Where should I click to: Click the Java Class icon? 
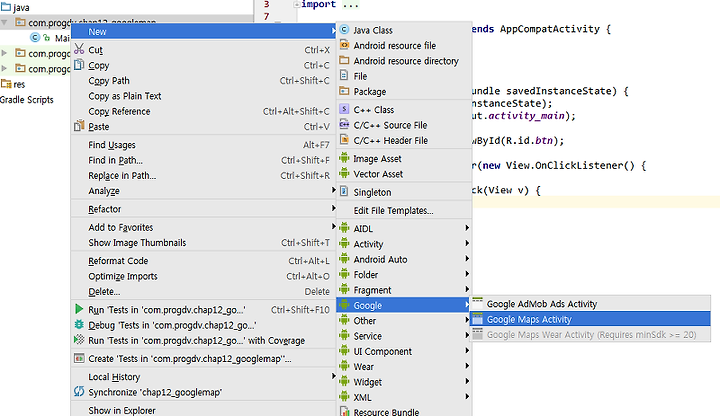pyautogui.click(x=344, y=30)
